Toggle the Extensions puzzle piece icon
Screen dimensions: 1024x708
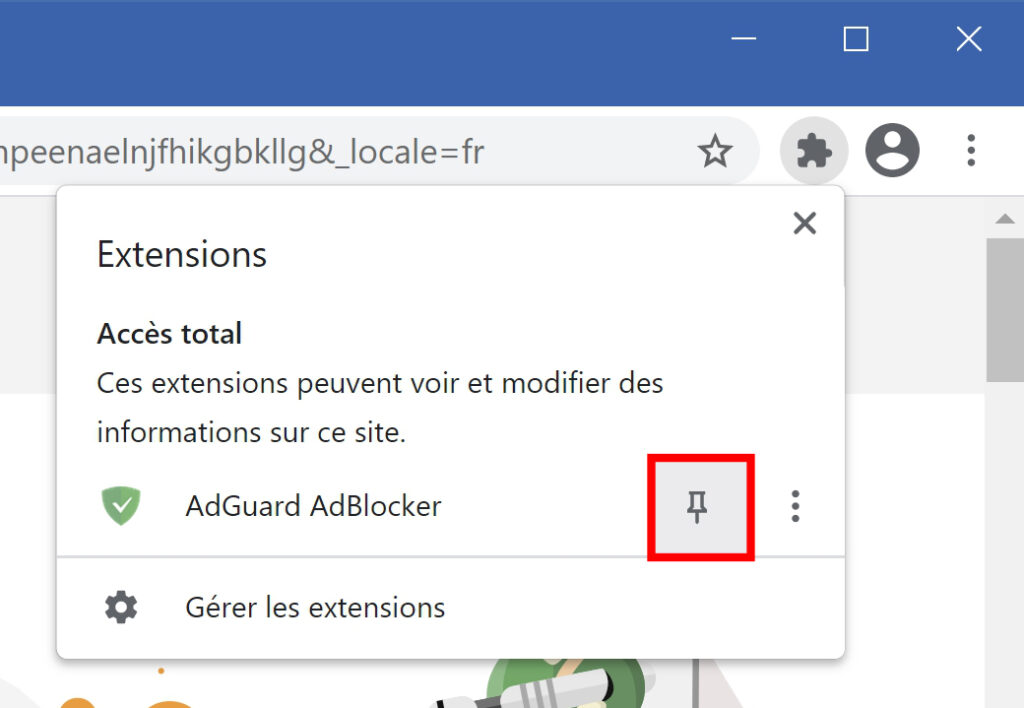click(x=814, y=151)
